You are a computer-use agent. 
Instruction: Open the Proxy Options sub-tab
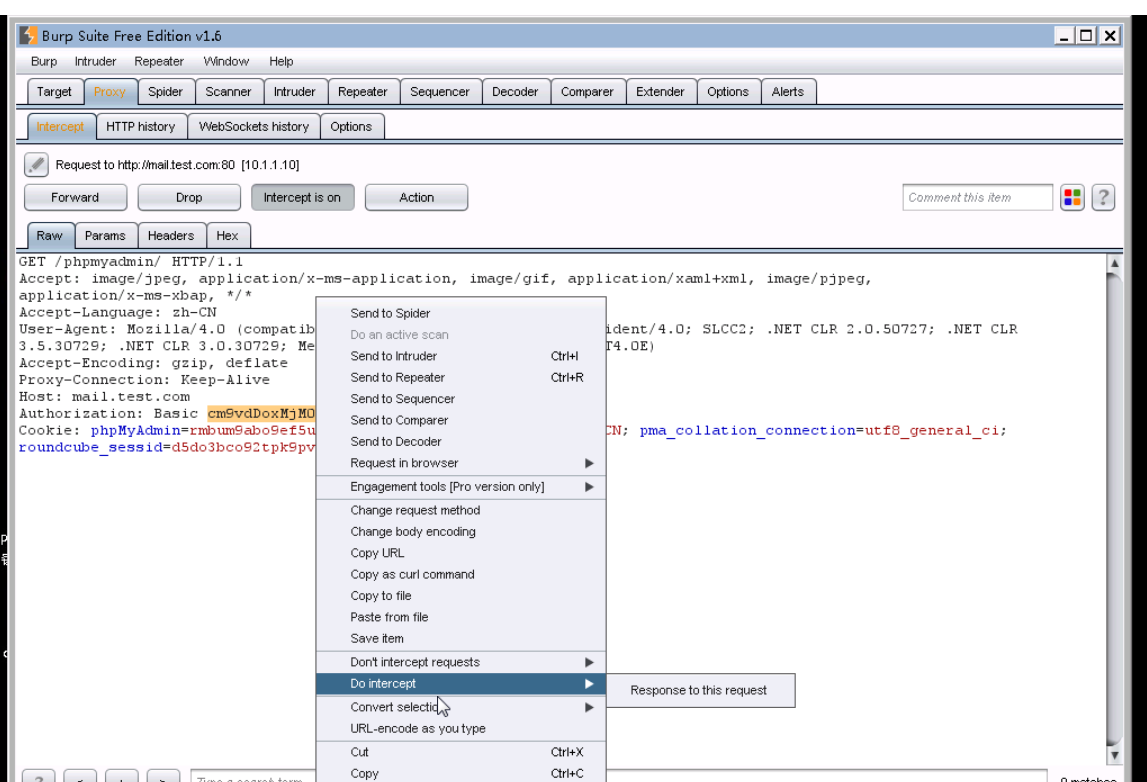[351, 127]
